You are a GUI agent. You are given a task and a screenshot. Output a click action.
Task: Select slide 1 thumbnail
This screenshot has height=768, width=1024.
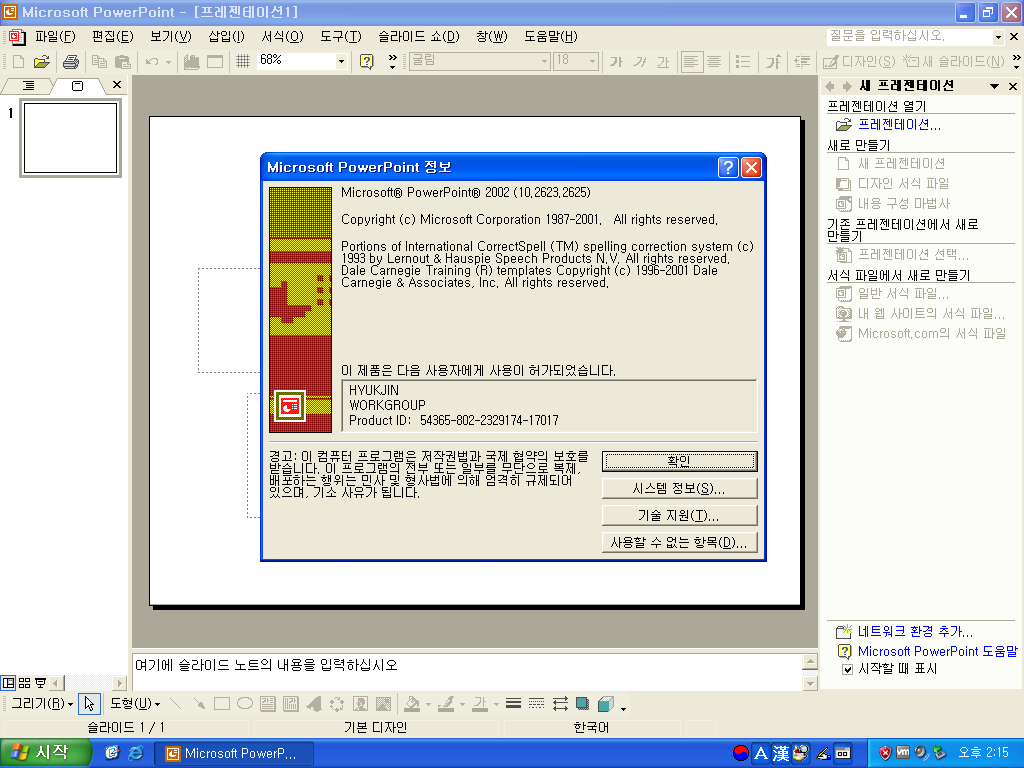(71, 138)
